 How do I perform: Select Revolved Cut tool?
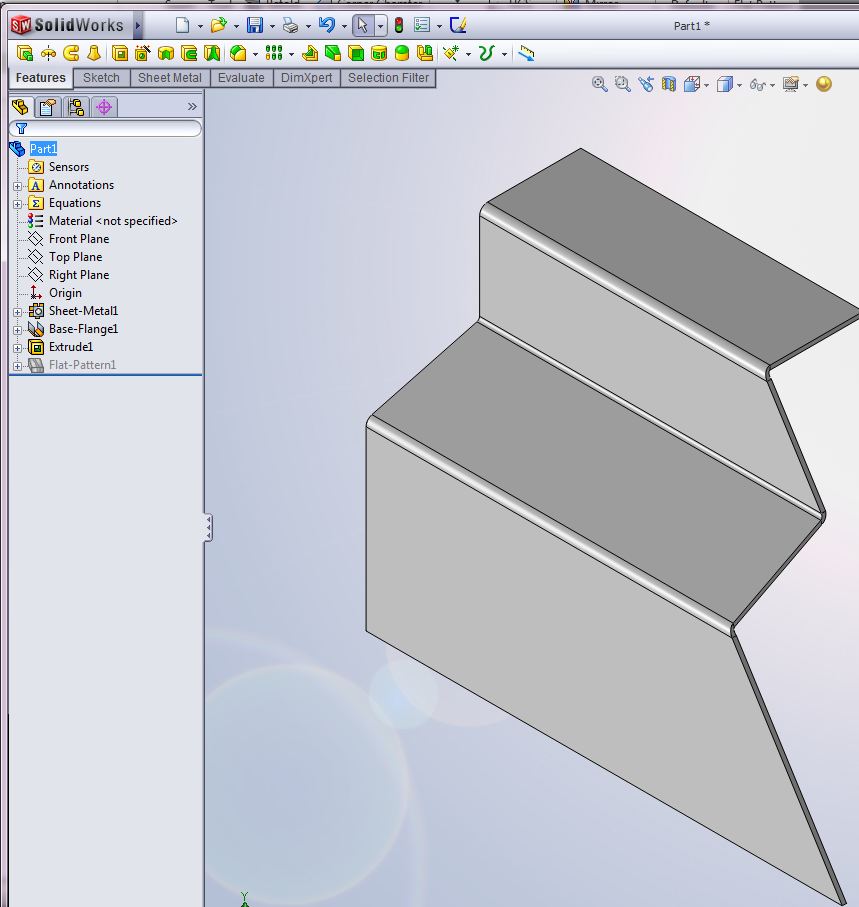pos(166,53)
